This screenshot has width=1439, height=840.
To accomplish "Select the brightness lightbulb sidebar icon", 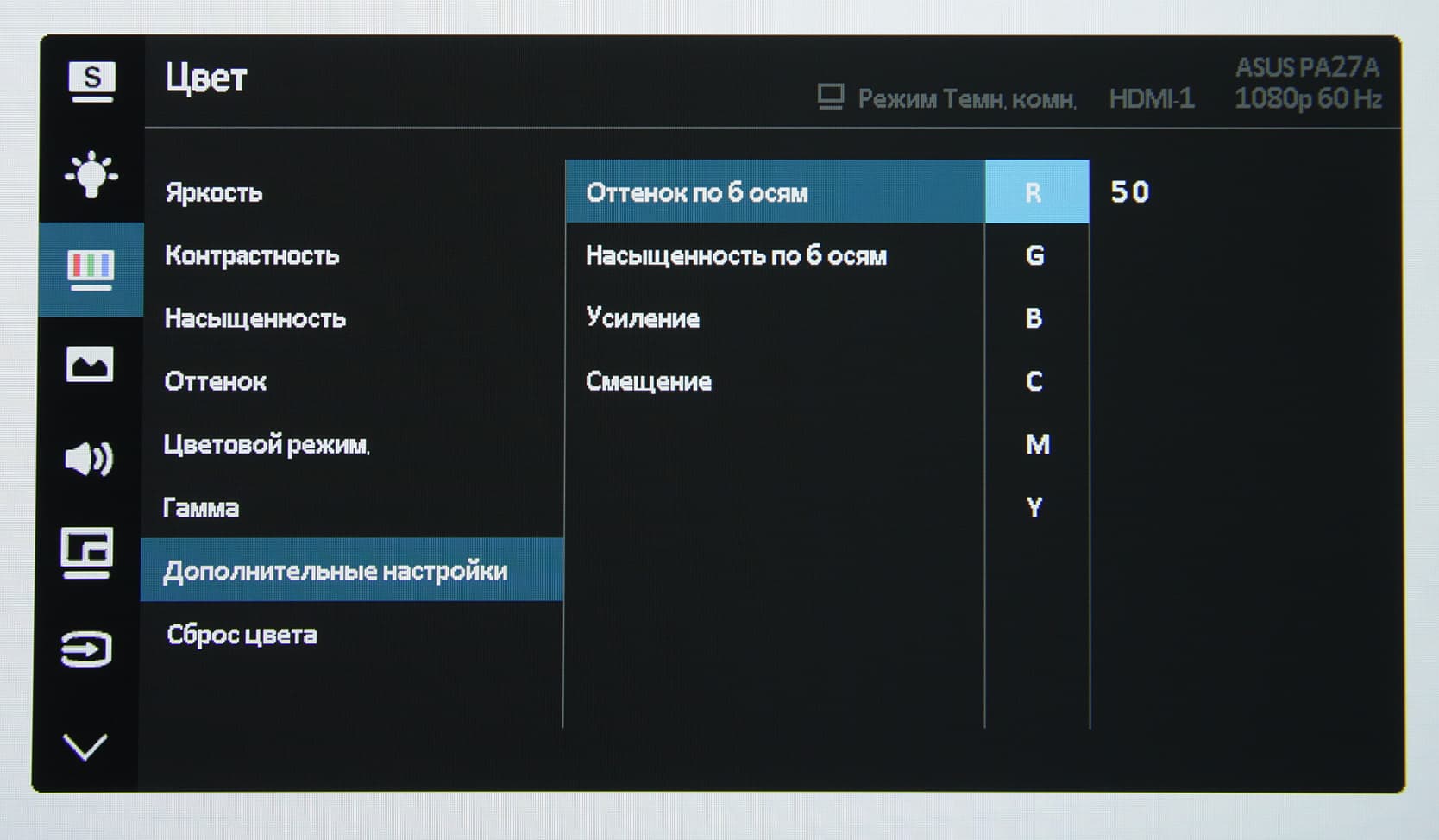I will (91, 175).
